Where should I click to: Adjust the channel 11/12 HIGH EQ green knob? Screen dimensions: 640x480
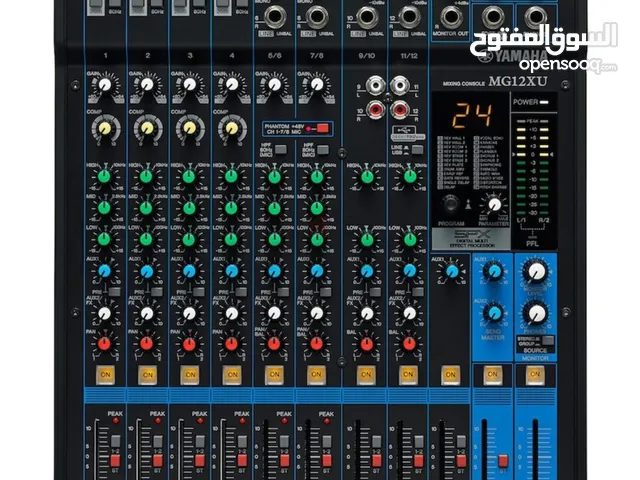(409, 177)
